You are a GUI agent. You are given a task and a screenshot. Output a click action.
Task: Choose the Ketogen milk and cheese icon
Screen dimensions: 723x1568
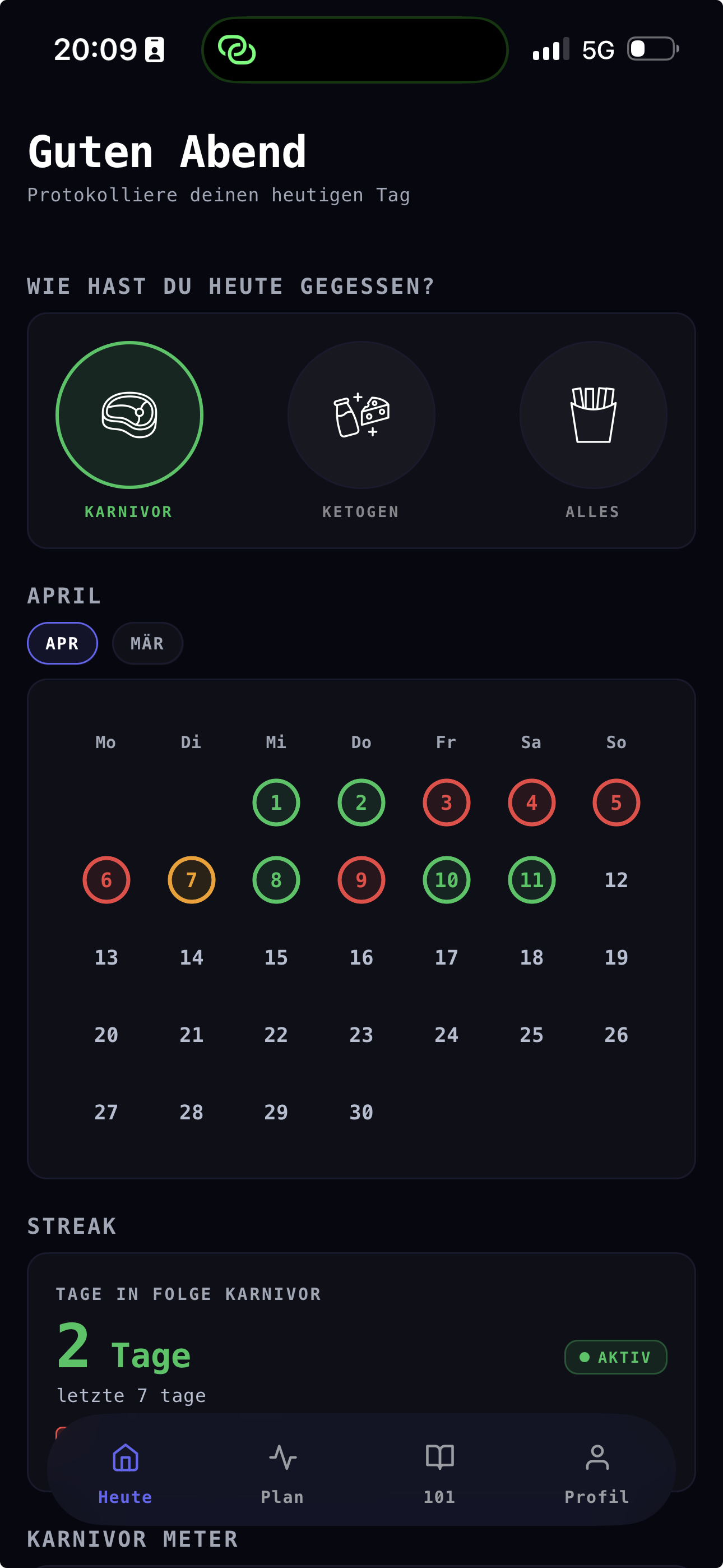point(361,415)
